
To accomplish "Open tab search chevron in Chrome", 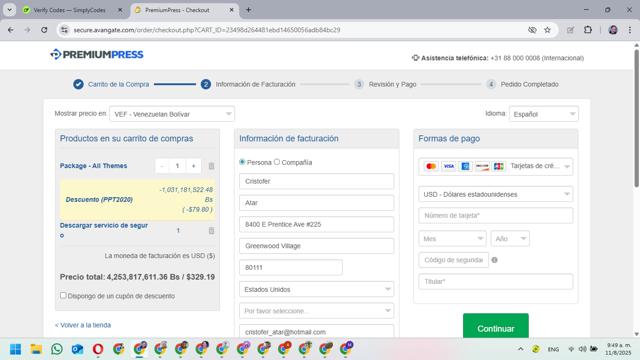I will pyautogui.click(x=9, y=10).
